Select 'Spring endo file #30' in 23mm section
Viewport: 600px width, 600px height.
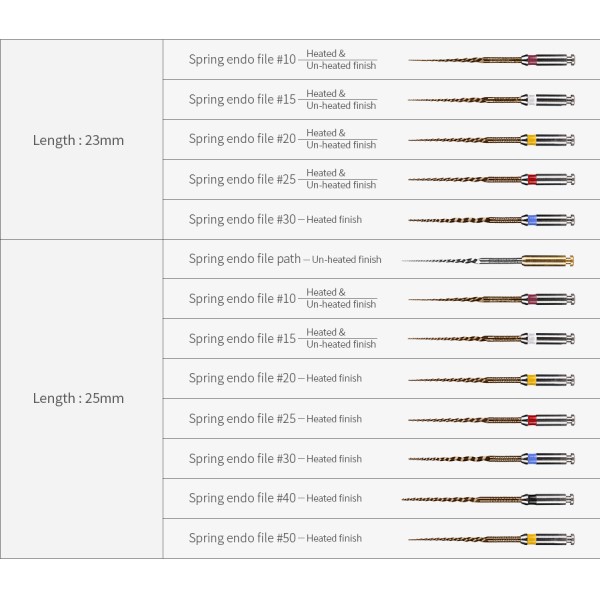pyautogui.click(x=242, y=219)
